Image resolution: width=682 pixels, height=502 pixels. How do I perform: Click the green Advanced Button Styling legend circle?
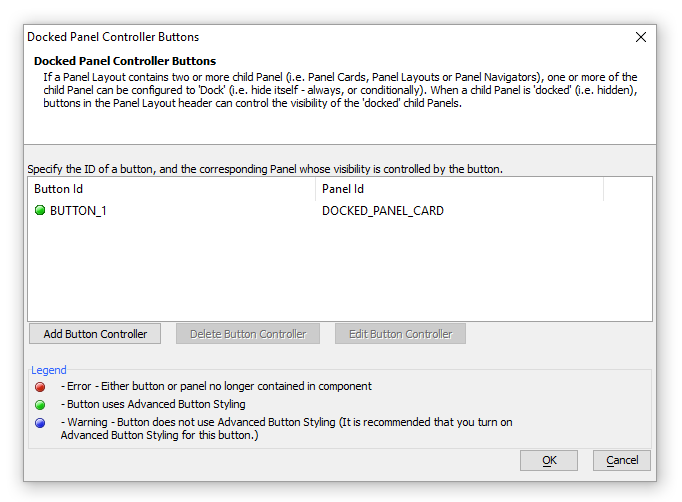40,405
